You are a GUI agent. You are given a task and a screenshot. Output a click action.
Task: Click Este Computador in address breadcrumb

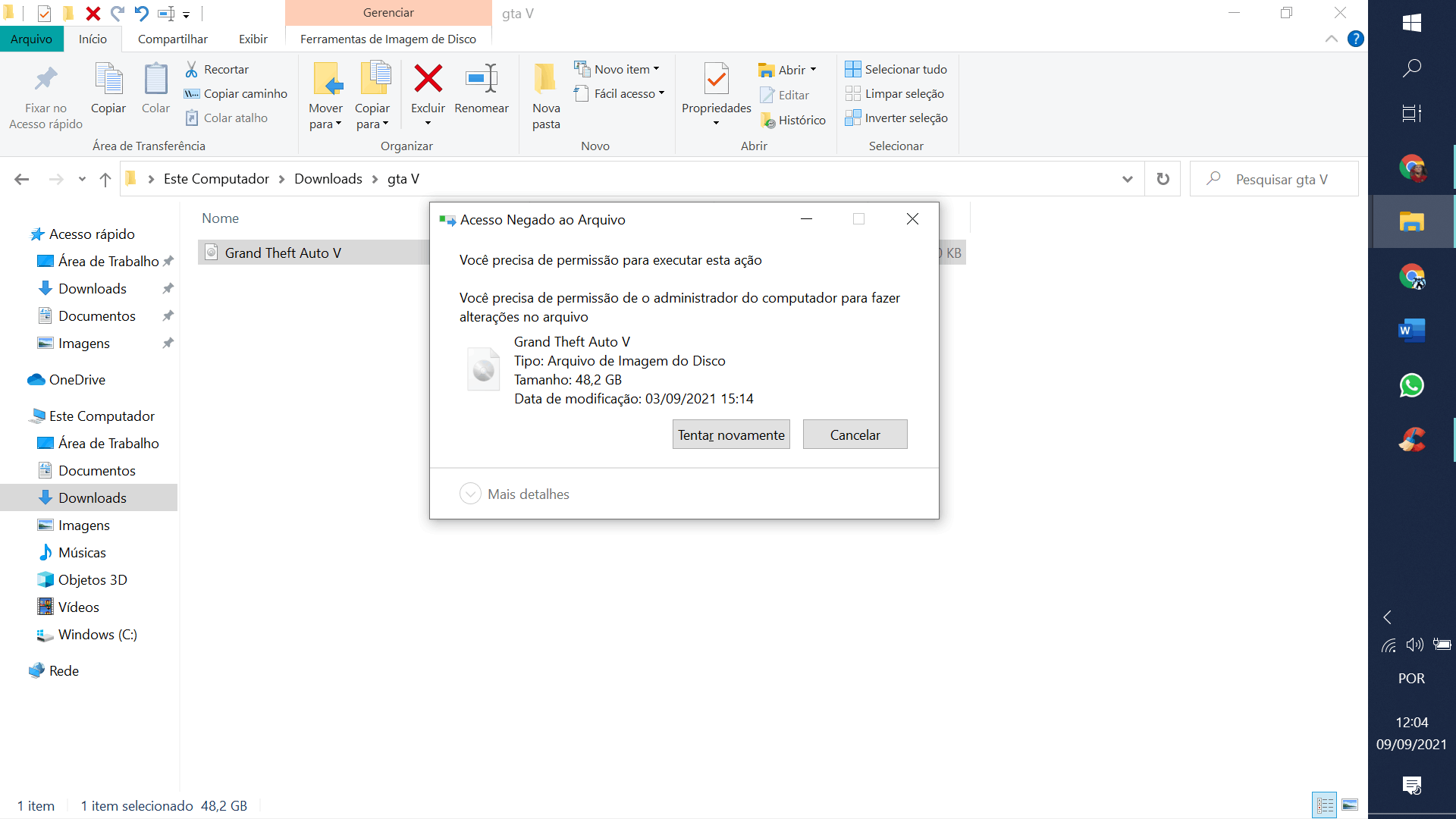(216, 179)
